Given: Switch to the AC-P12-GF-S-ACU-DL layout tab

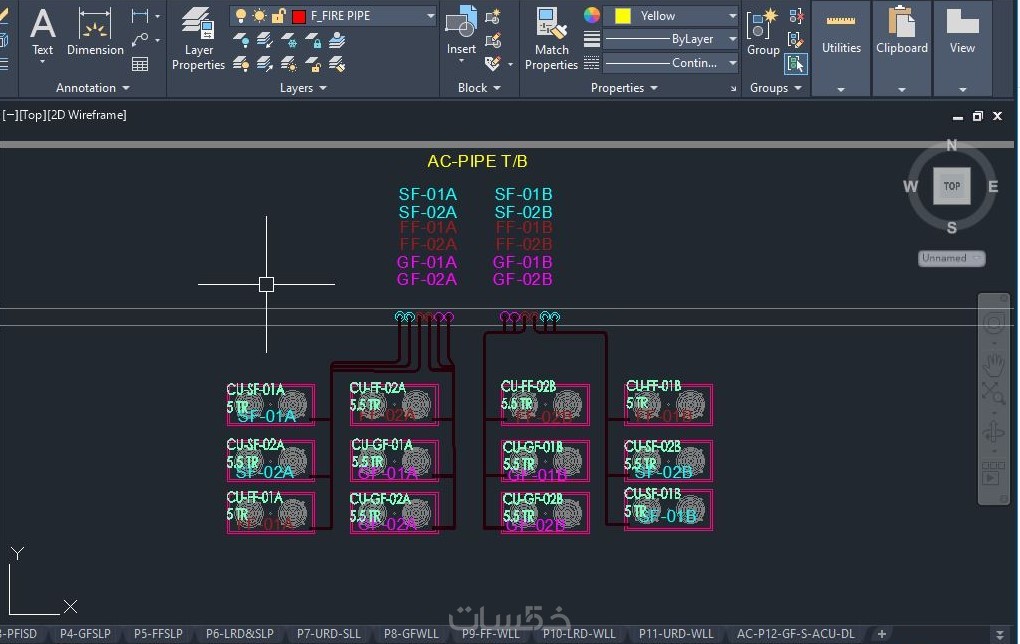Looking at the screenshot, I should (x=796, y=634).
